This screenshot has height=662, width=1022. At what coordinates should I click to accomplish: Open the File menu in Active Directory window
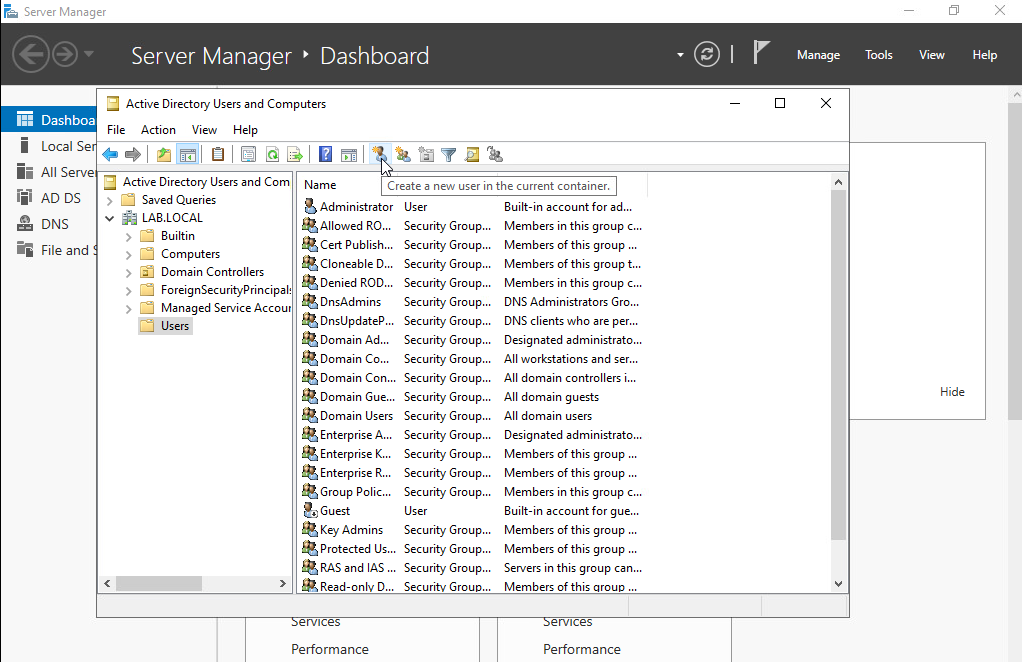[x=116, y=130]
